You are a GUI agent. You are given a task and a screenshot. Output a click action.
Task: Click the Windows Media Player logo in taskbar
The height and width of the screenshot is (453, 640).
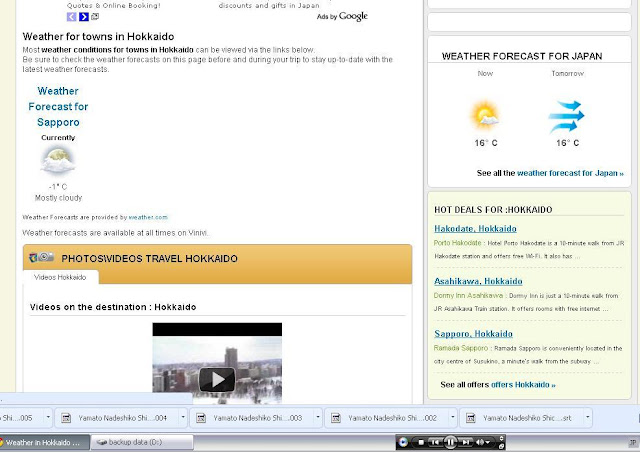point(403,442)
